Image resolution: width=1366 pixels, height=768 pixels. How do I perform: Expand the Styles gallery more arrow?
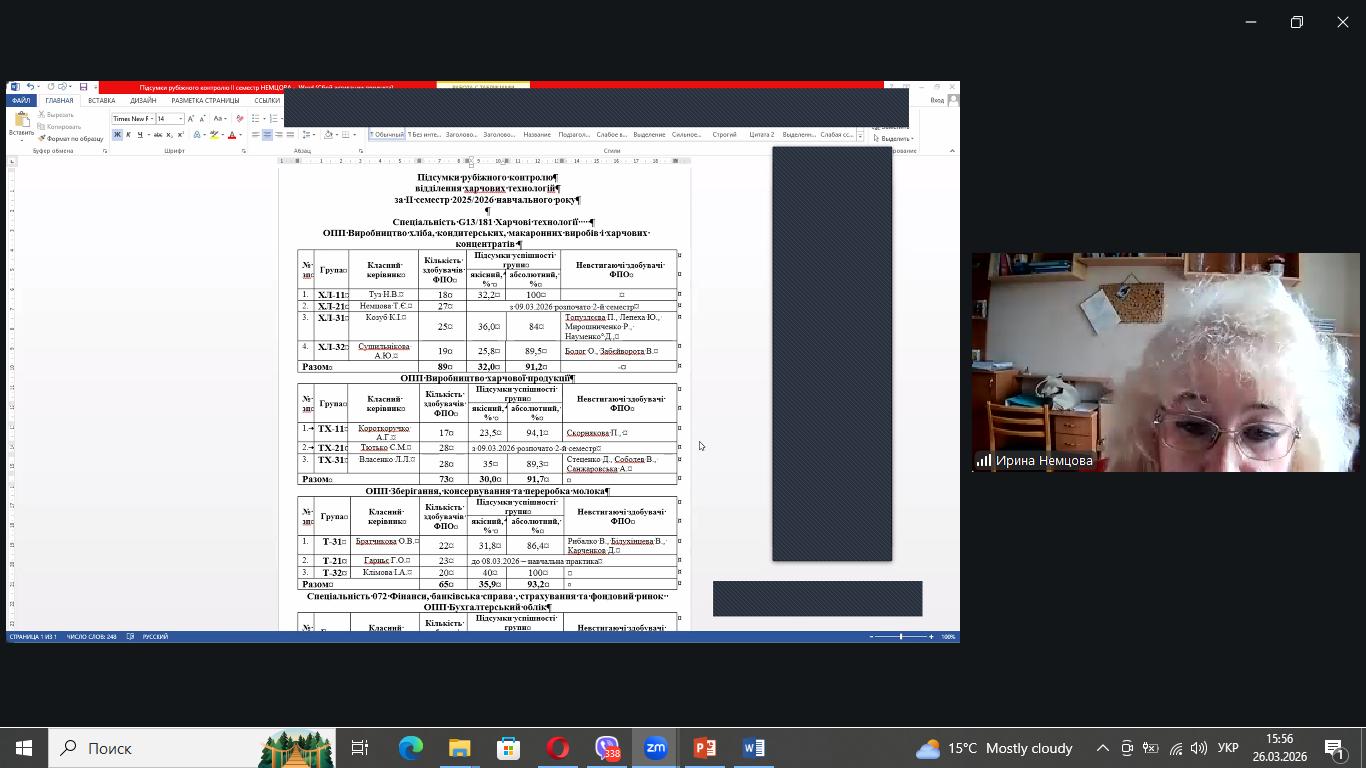[x=860, y=136]
